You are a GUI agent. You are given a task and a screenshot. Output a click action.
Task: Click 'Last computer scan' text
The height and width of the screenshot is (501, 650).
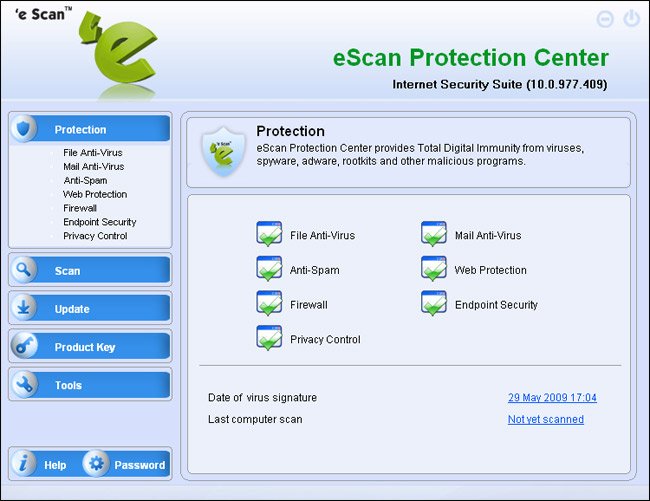click(255, 419)
